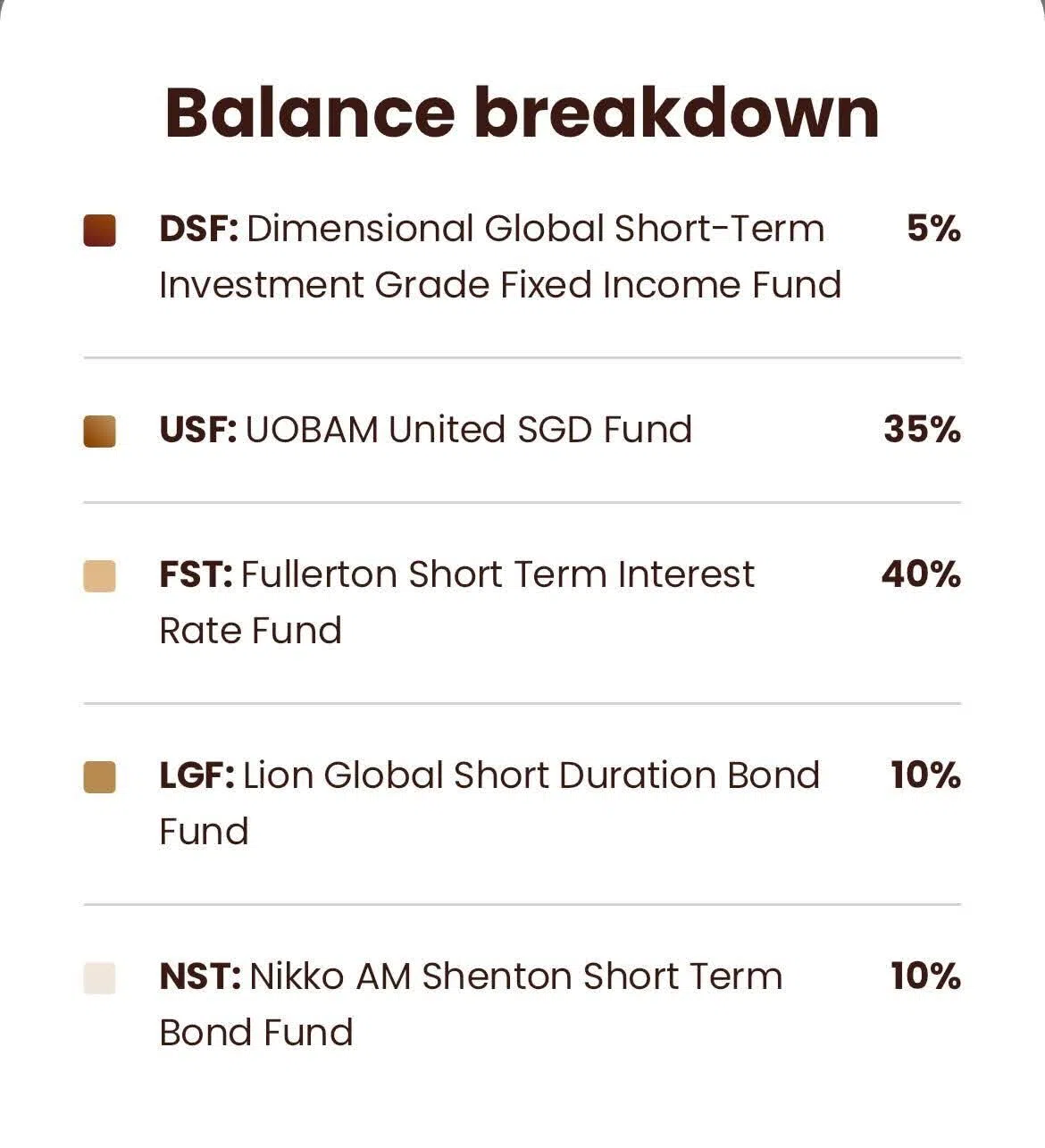Select Nikko AM Shenton Short Term name

coord(515,976)
